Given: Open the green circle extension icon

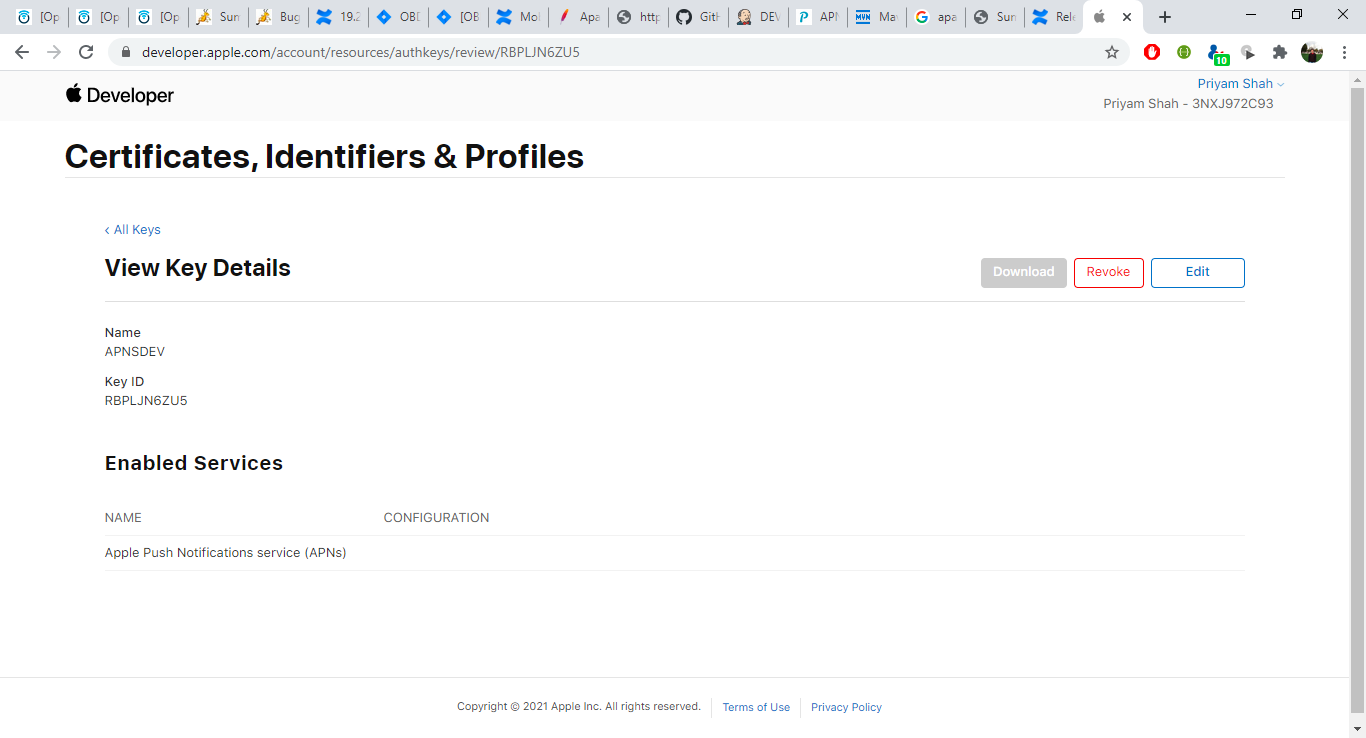Looking at the screenshot, I should tap(1184, 52).
